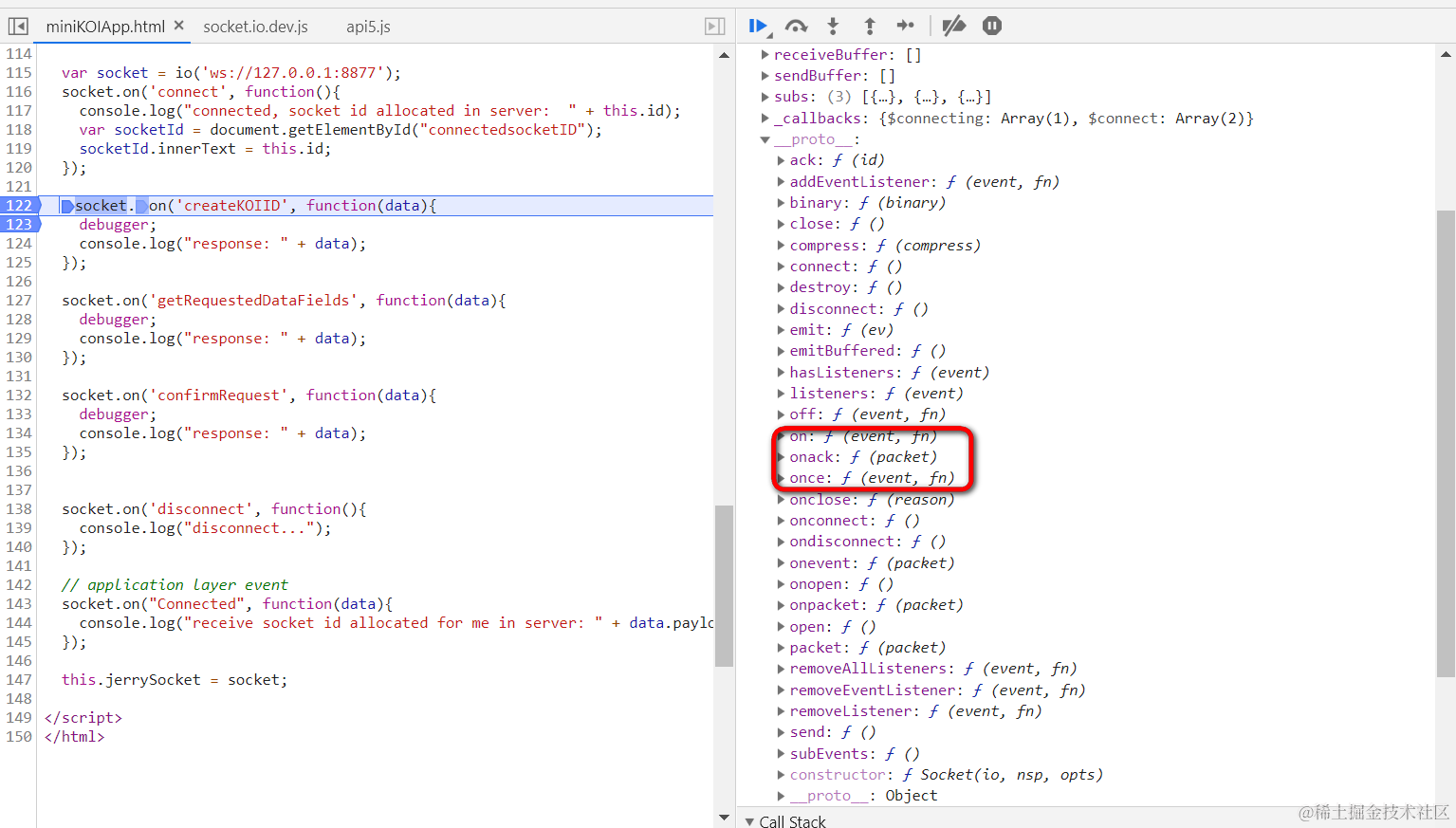This screenshot has width=1456, height=828.
Task: Switch to the socket.io.dev.js tab
Action: [256, 27]
